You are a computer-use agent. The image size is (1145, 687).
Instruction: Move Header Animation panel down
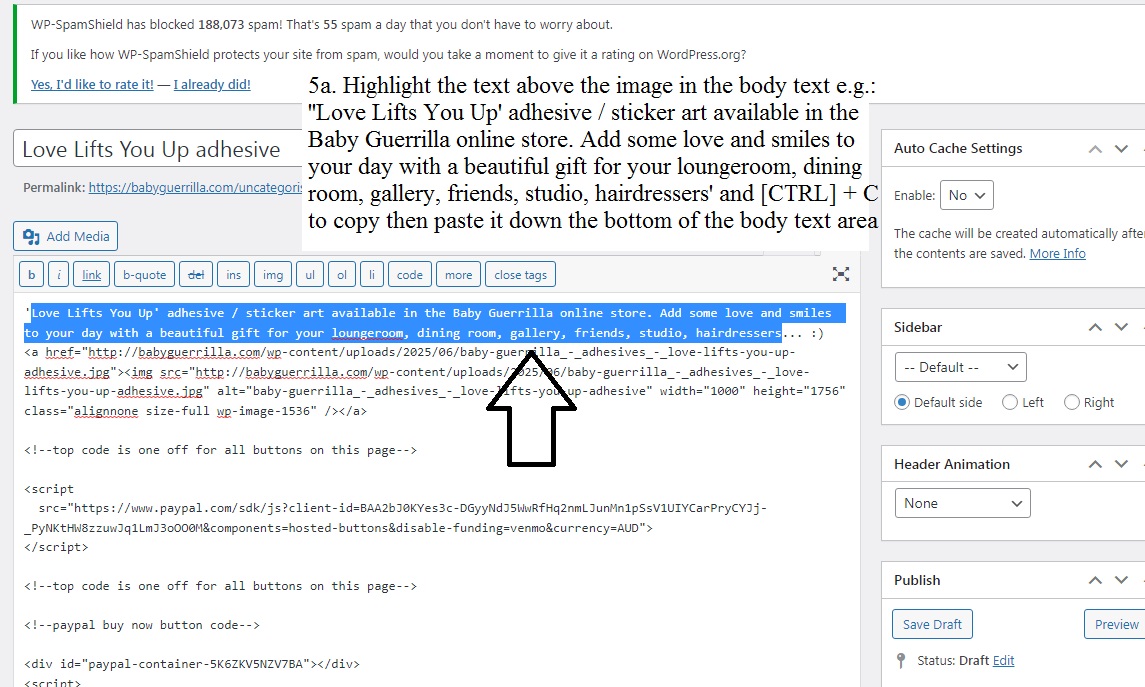tap(1122, 464)
